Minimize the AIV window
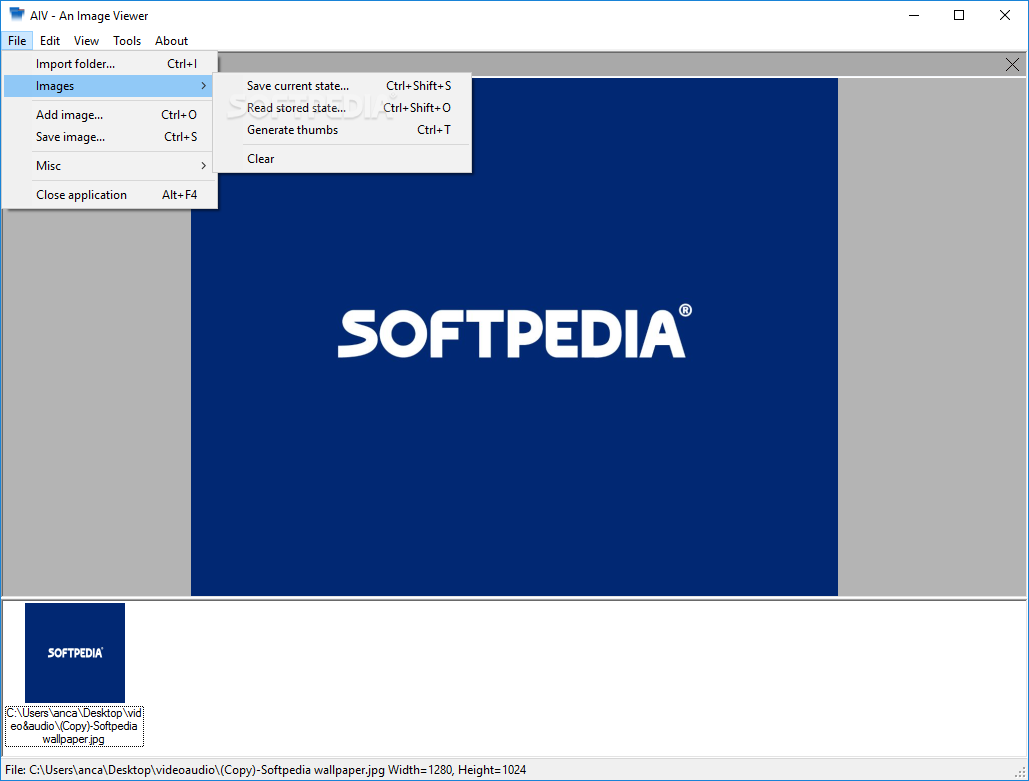 tap(914, 15)
